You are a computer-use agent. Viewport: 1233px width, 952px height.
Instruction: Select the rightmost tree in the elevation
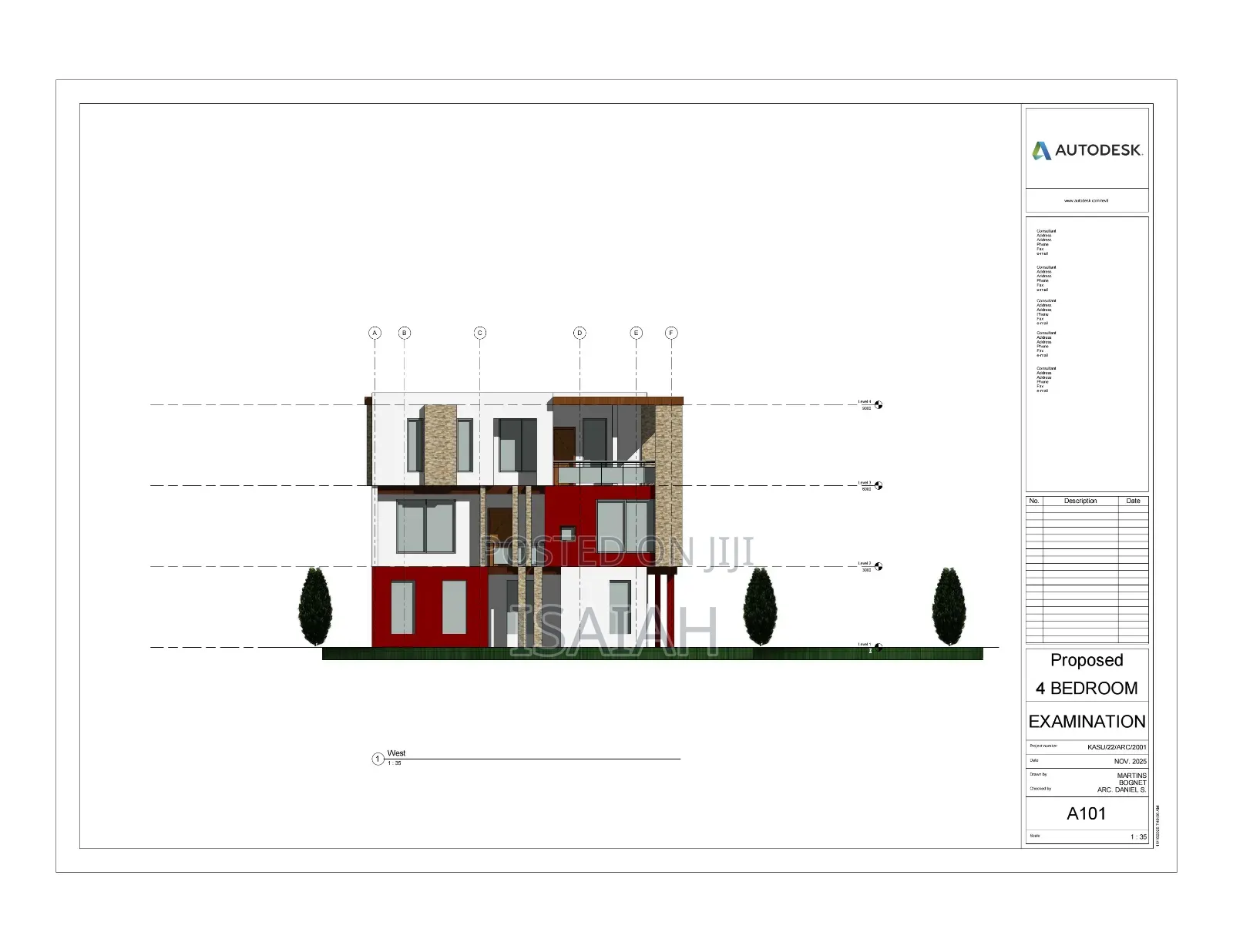[949, 607]
